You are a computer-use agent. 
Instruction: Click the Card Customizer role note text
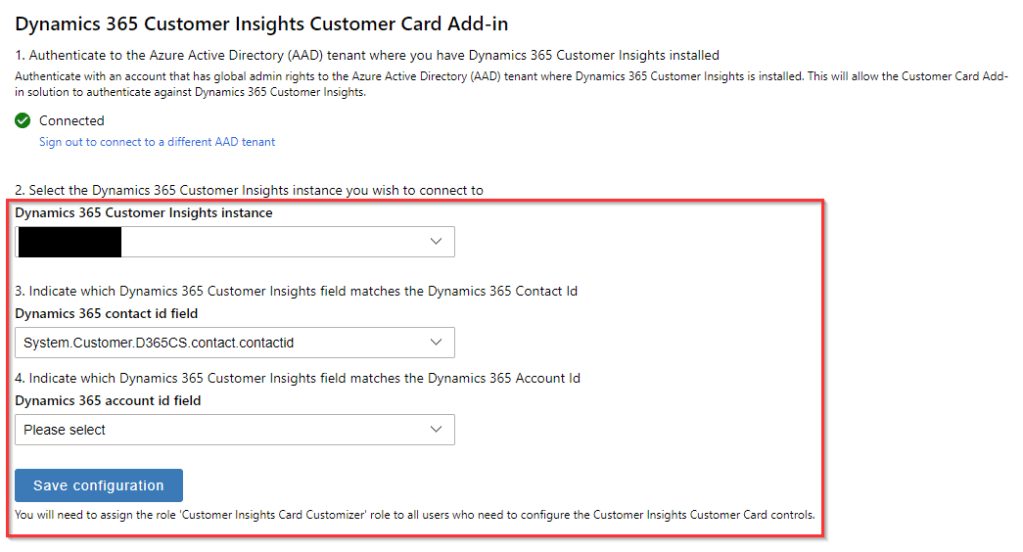(415, 515)
